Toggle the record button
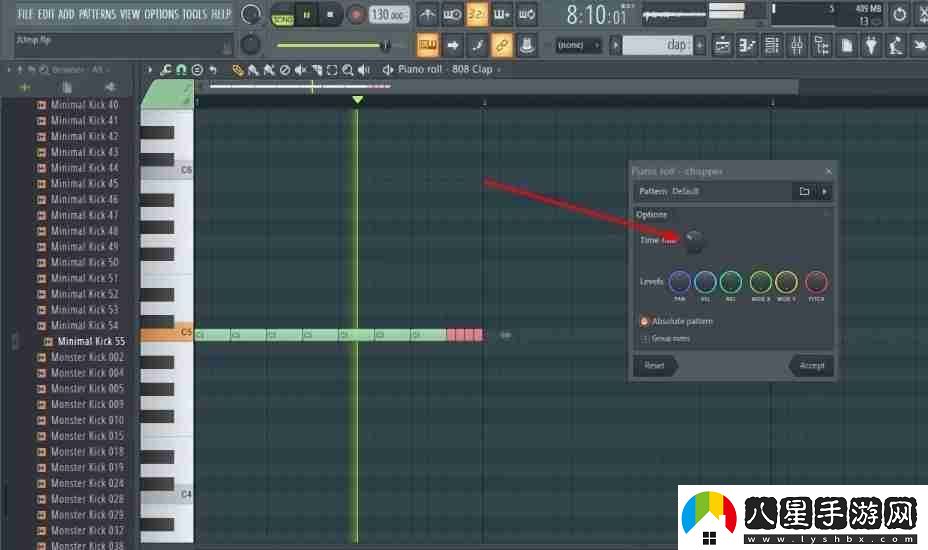 (x=356, y=15)
